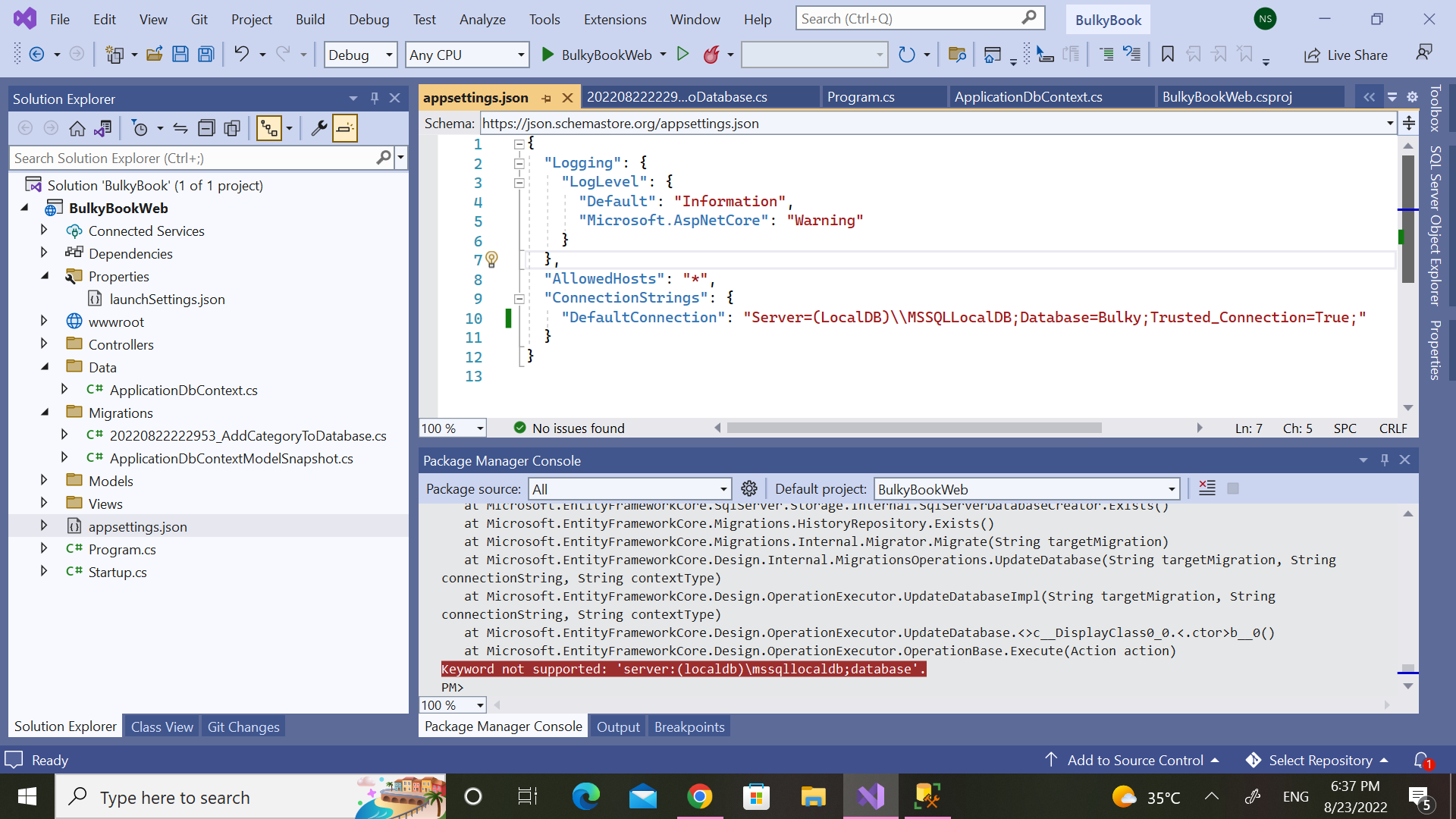Click the Undo arrow icon
The width and height of the screenshot is (1456, 819).
point(241,54)
